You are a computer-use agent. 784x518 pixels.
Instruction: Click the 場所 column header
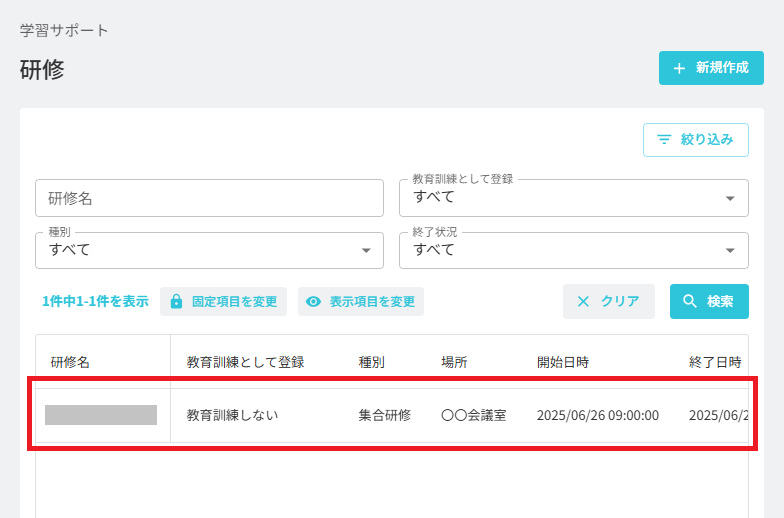click(x=454, y=362)
